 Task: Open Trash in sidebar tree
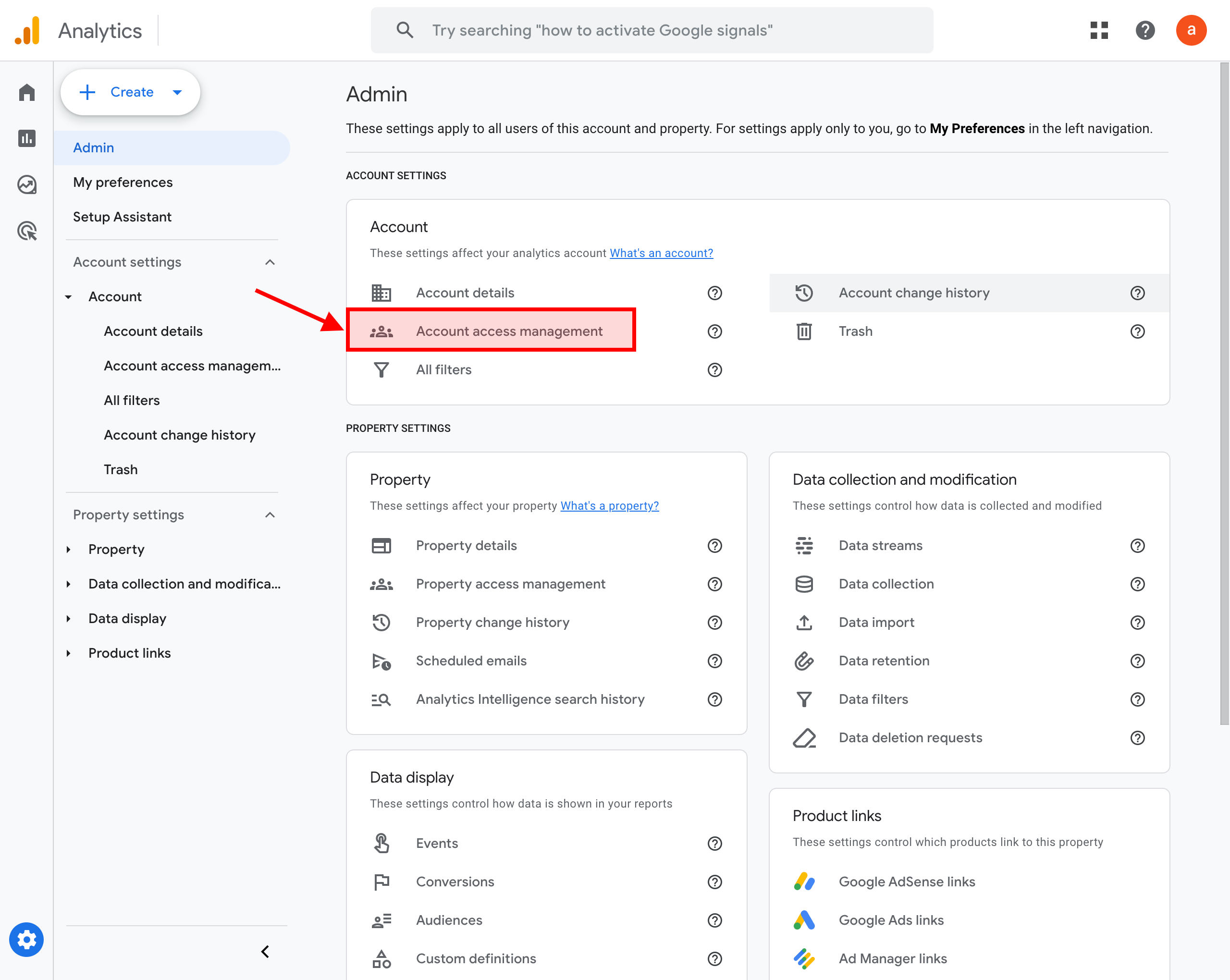121,469
